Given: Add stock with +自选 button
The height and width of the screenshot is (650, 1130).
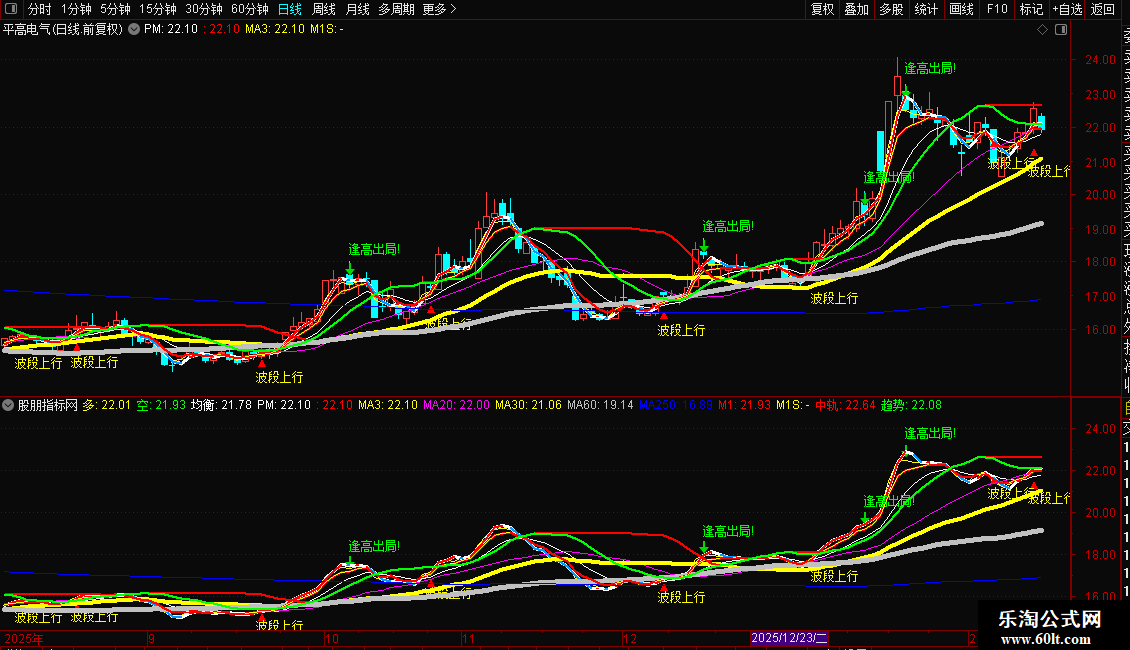Looking at the screenshot, I should click(1067, 9).
